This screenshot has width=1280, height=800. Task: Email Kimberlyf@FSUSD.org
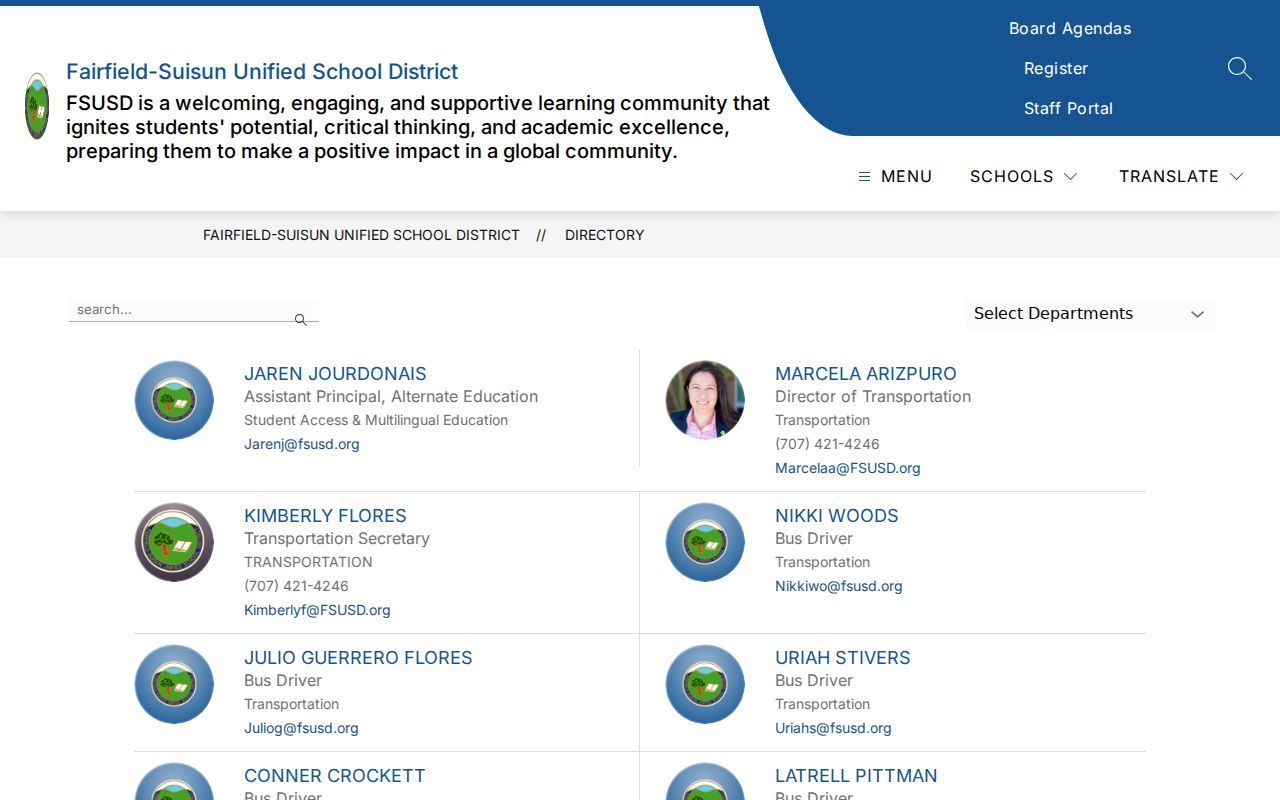(317, 610)
